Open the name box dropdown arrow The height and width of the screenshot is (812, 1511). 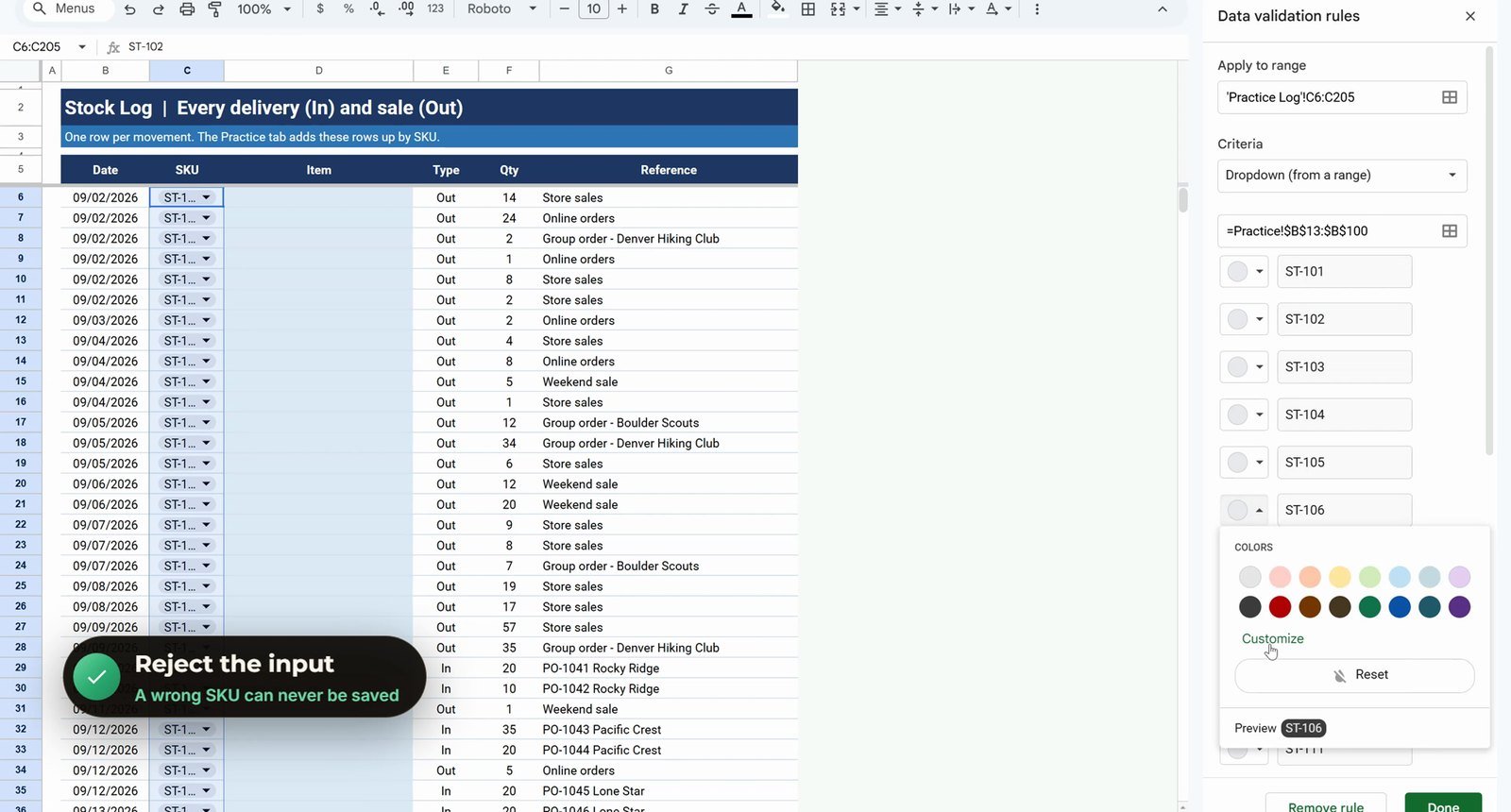[82, 46]
